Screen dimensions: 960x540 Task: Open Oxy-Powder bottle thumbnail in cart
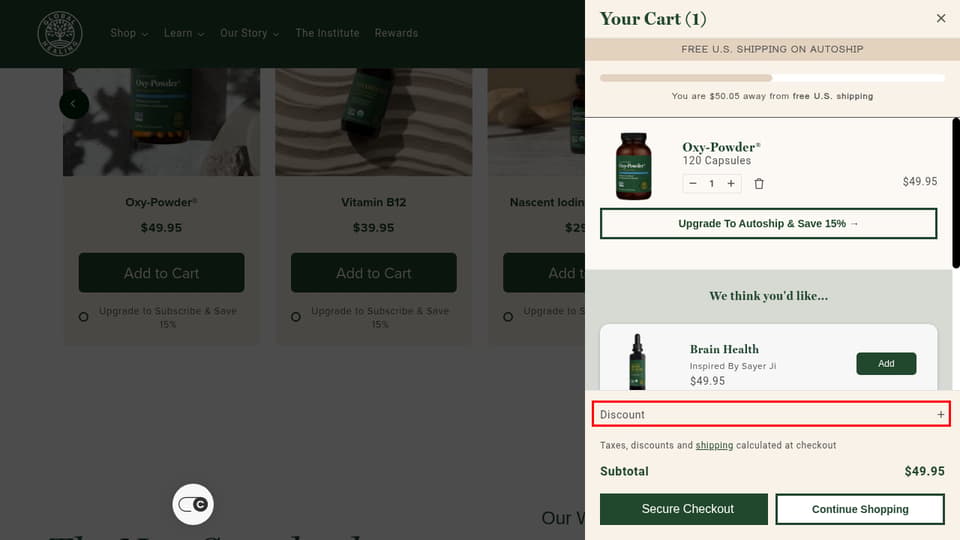634,166
